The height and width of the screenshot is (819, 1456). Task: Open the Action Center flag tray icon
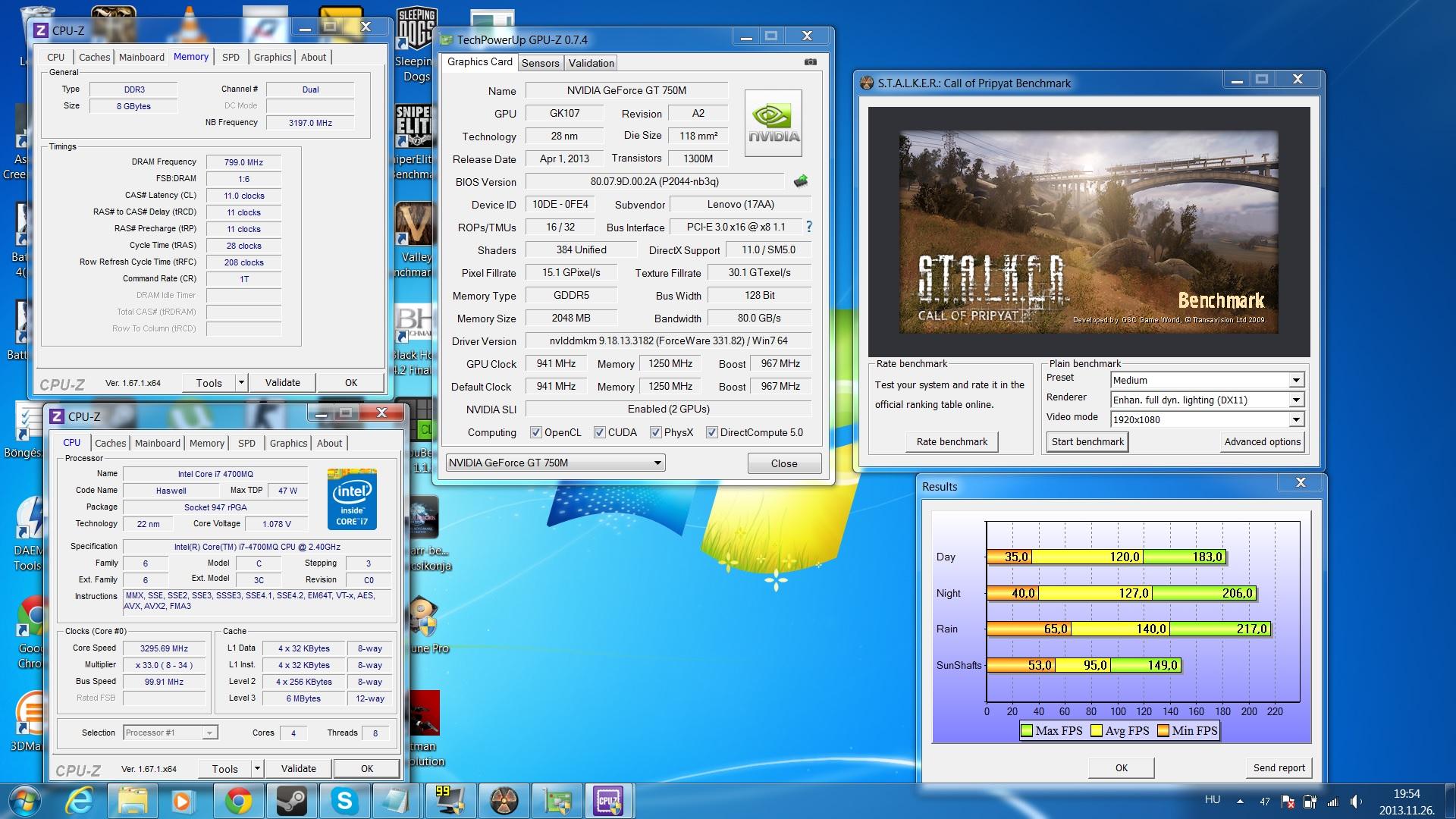pyautogui.click(x=1287, y=802)
